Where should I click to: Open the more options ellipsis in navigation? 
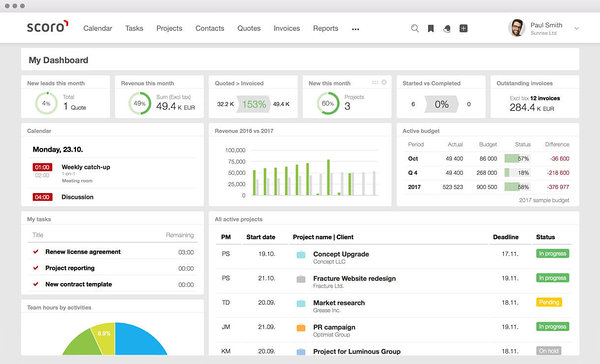pyautogui.click(x=355, y=29)
